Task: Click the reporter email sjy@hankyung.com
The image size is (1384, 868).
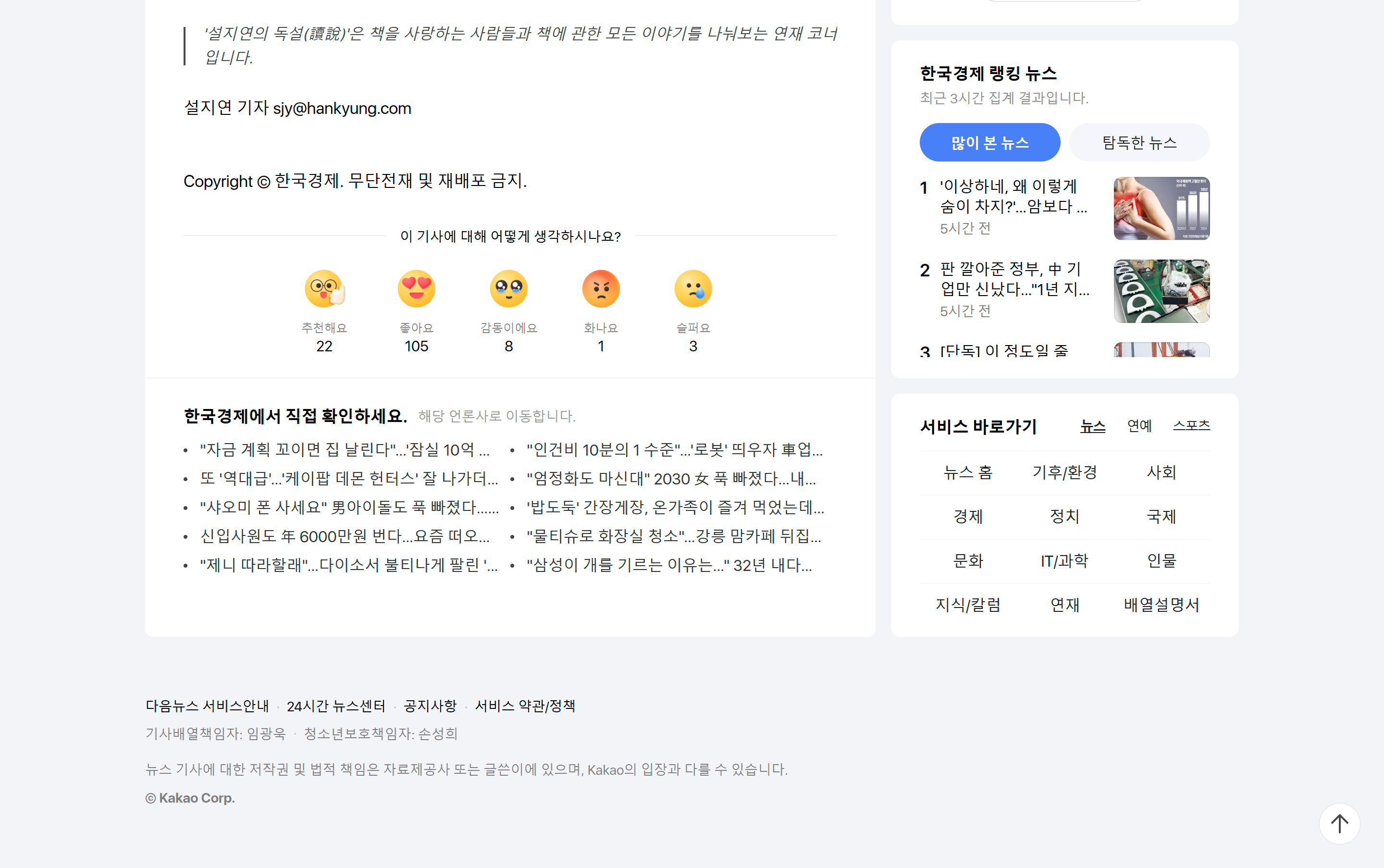Action: [342, 109]
